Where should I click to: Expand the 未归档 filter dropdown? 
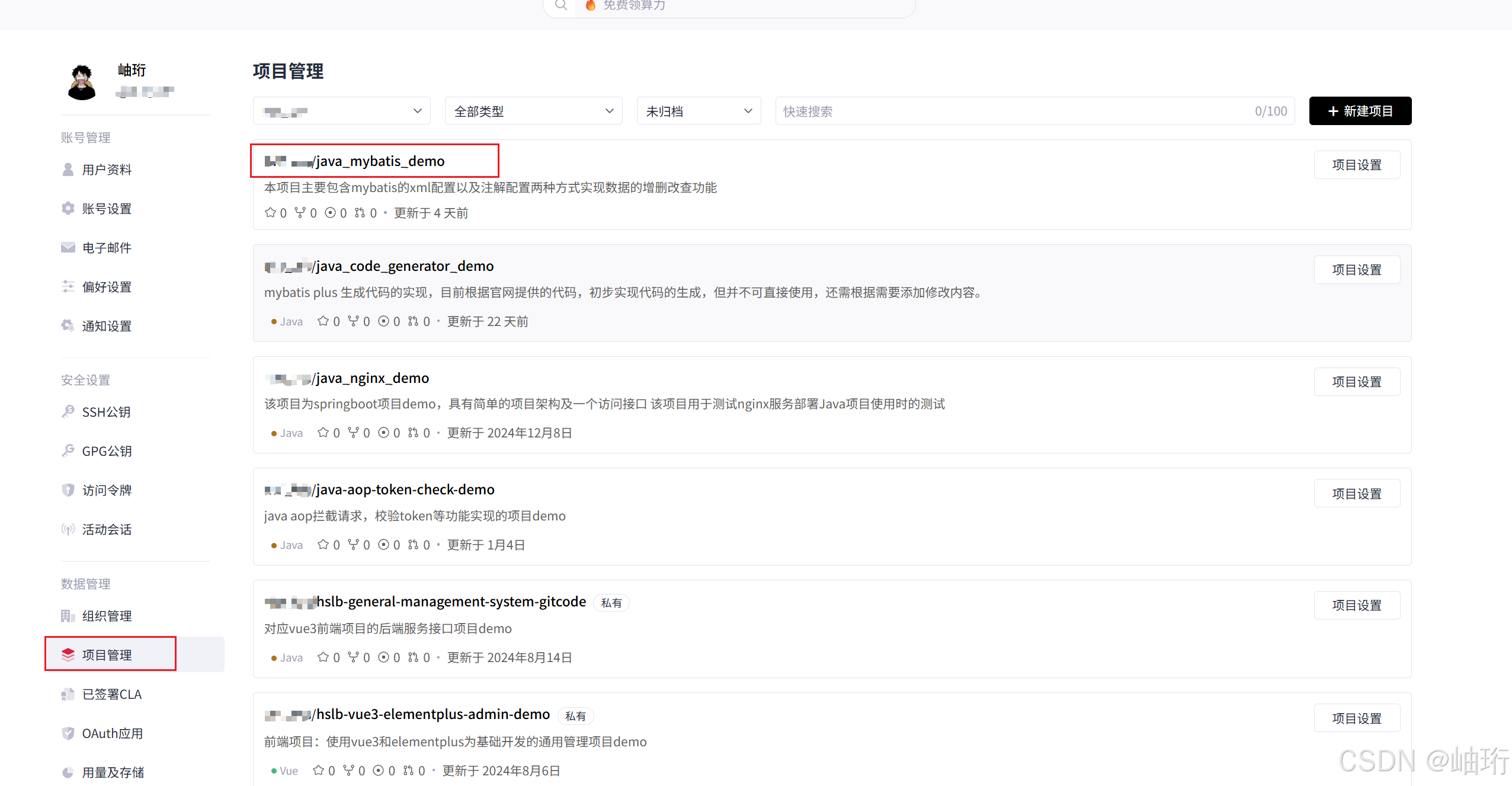pos(698,111)
